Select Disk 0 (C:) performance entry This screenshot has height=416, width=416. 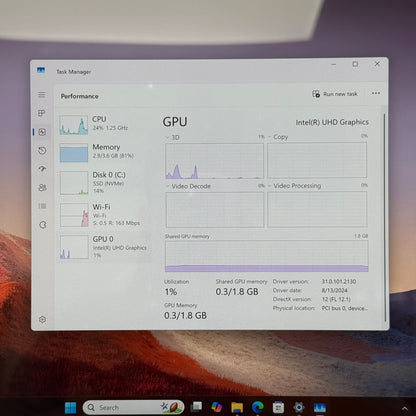point(104,182)
